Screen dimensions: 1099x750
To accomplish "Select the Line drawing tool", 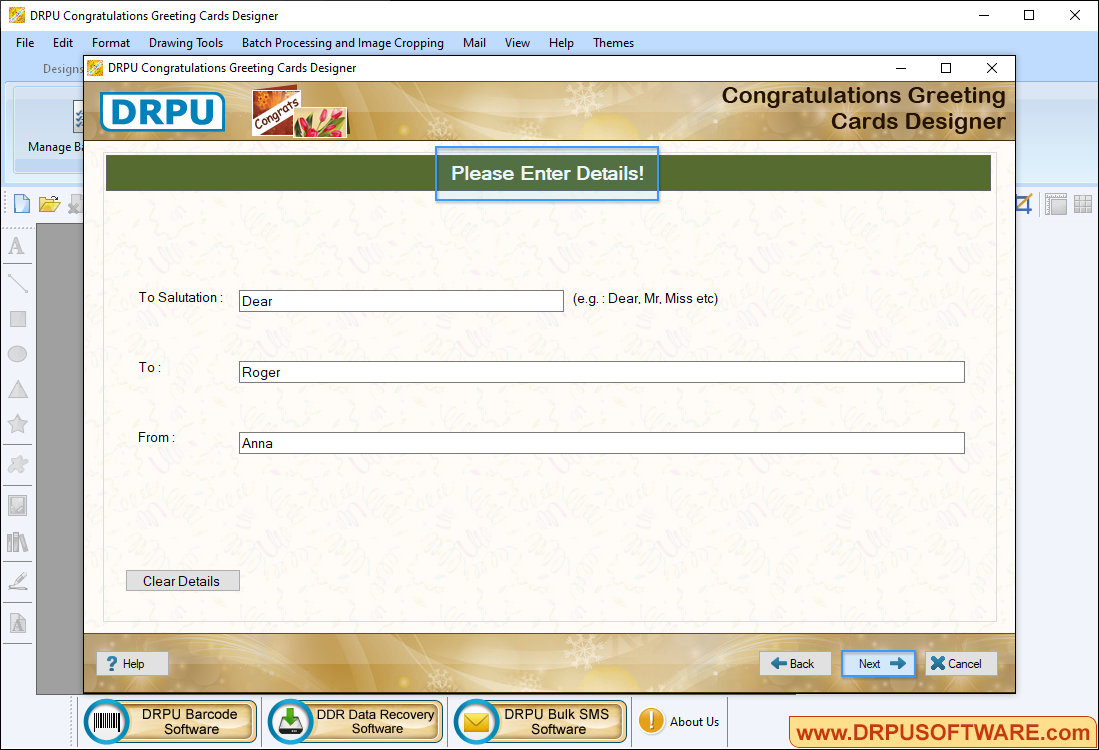I will (16, 283).
